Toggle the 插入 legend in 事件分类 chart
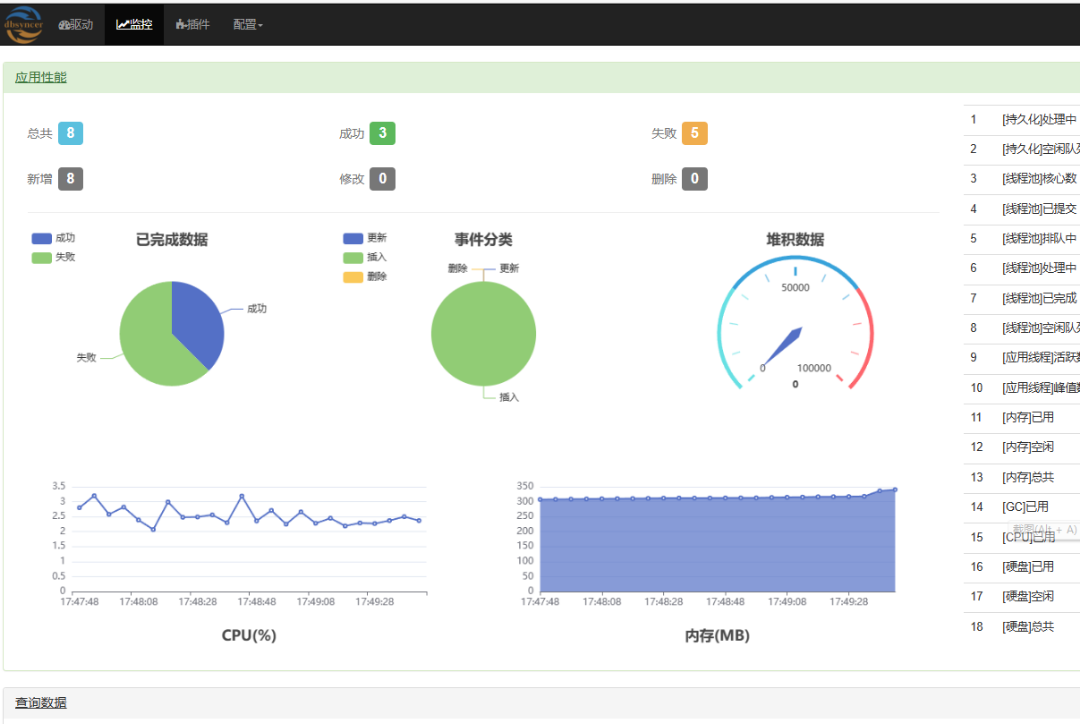 pyautogui.click(x=364, y=257)
